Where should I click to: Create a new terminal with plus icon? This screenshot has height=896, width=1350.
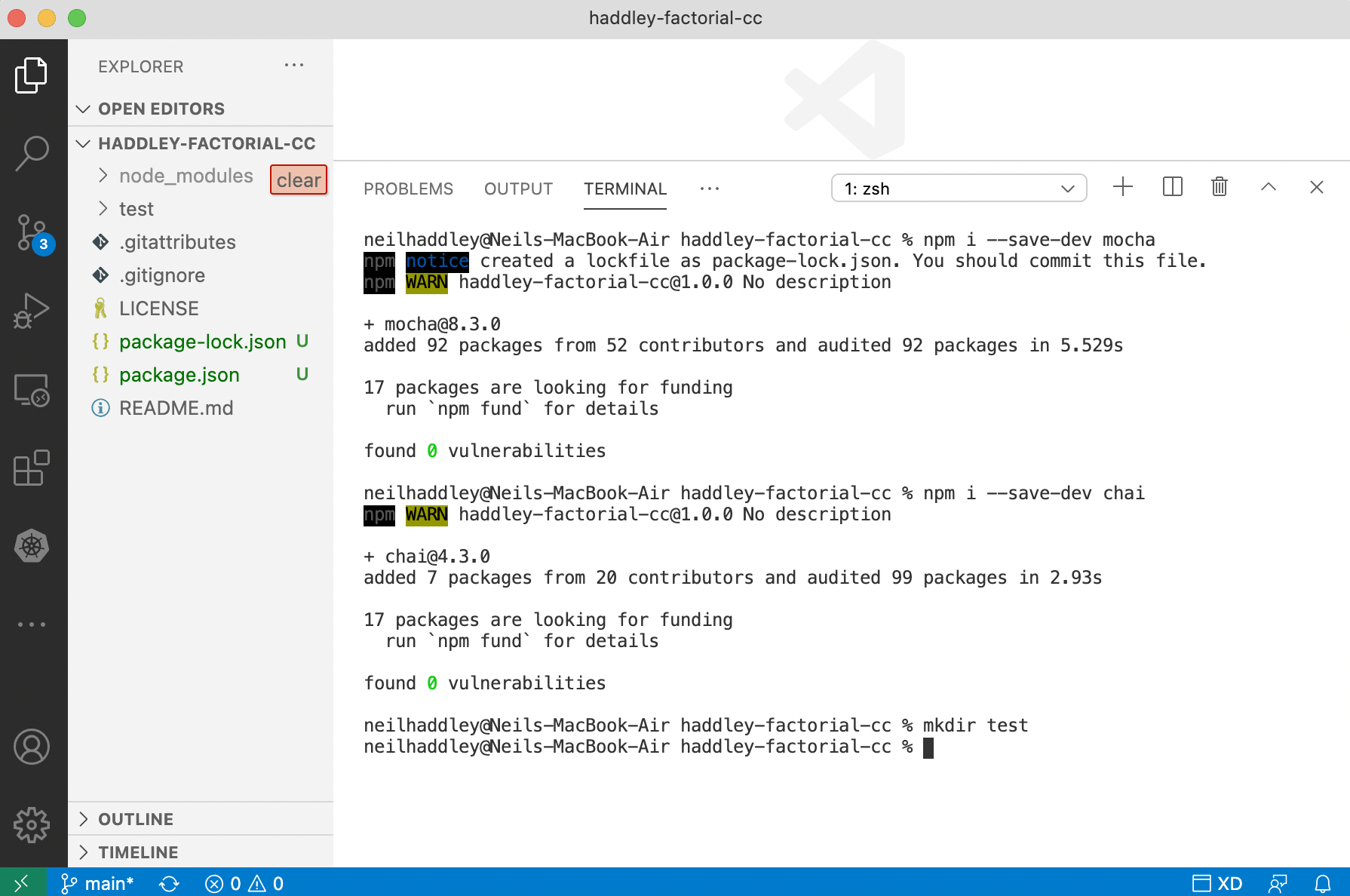(1123, 187)
